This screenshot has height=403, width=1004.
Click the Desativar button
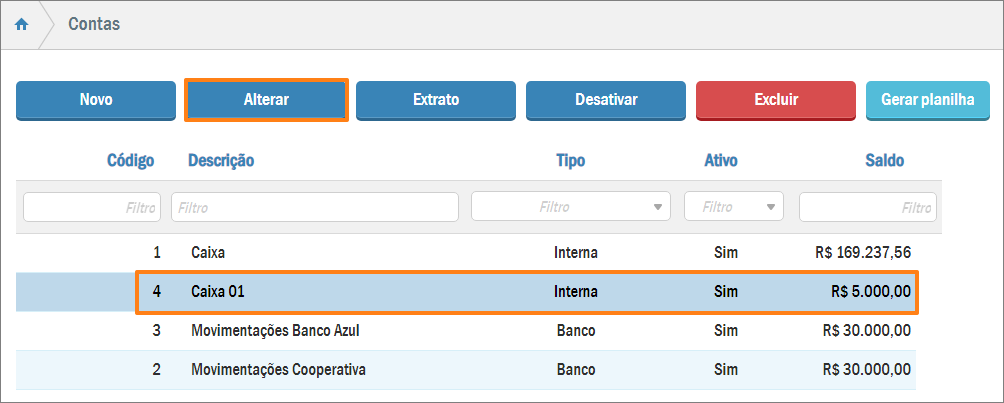coord(606,100)
